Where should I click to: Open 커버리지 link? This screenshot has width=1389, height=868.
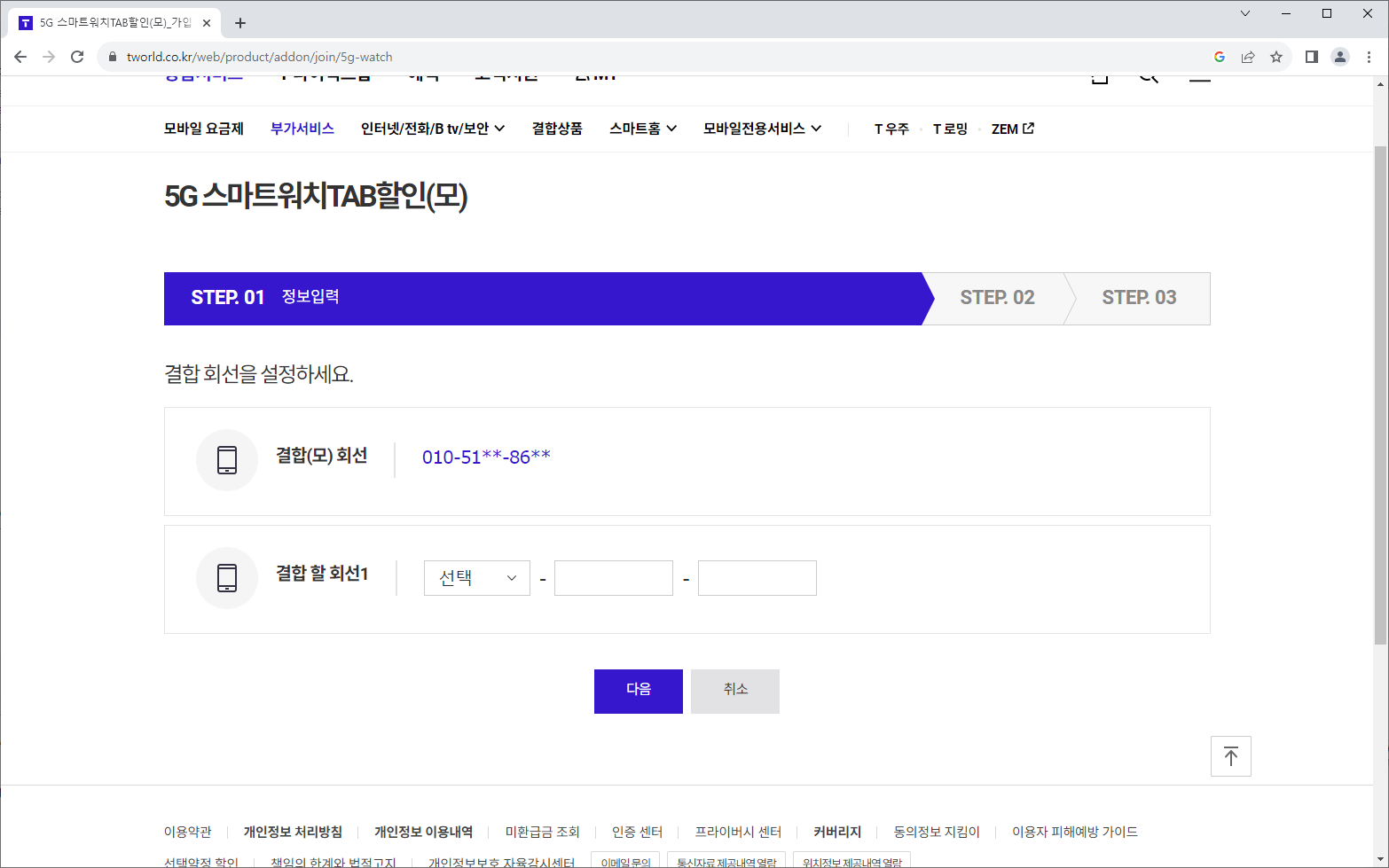click(x=837, y=832)
